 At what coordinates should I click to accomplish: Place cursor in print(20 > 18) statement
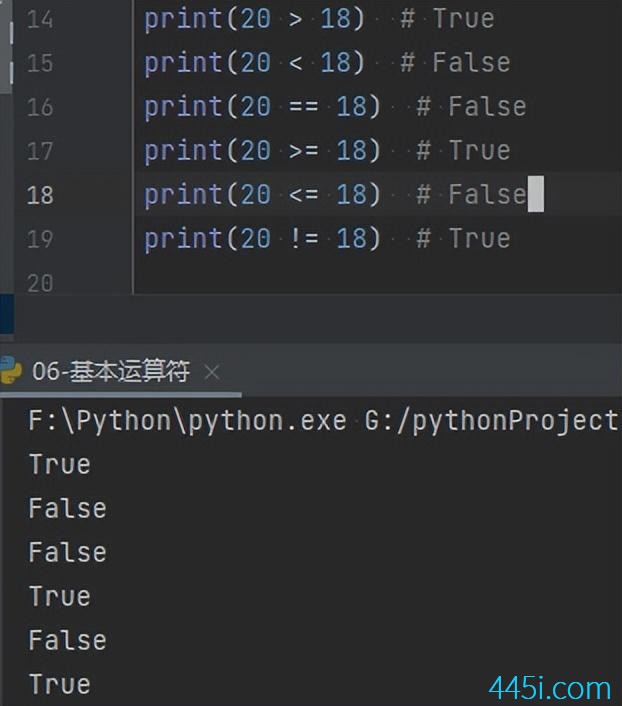(x=255, y=19)
